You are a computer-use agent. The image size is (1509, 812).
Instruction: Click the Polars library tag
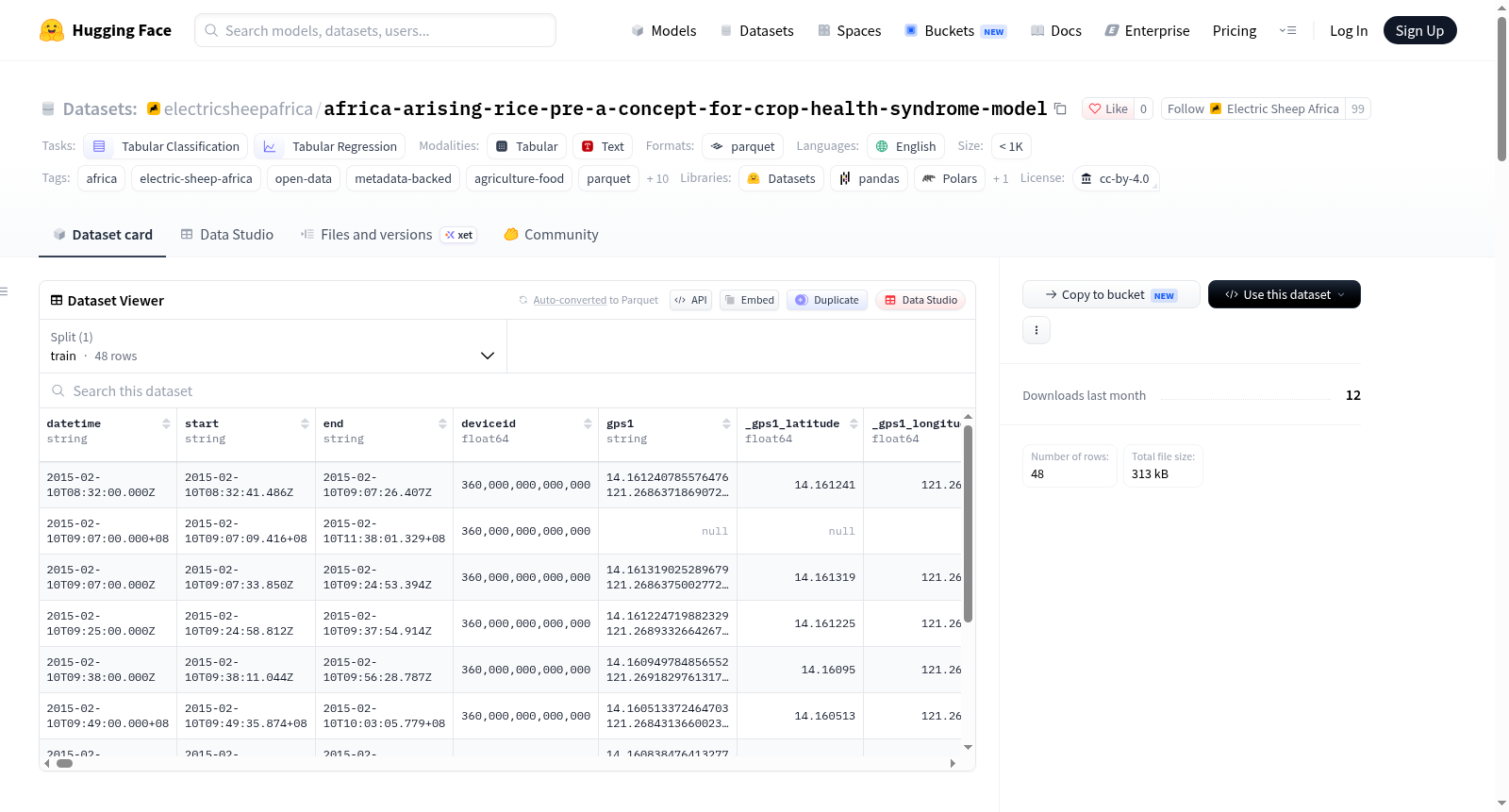point(950,178)
